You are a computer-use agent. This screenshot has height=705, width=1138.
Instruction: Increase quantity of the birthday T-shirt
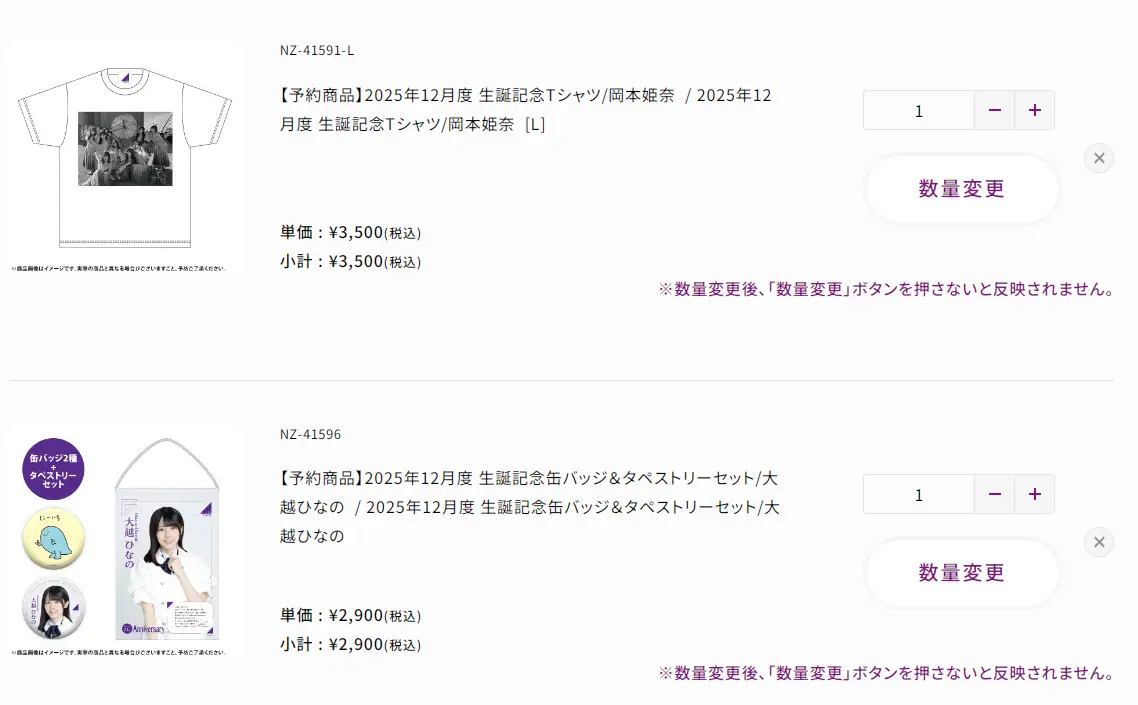[x=1034, y=110]
